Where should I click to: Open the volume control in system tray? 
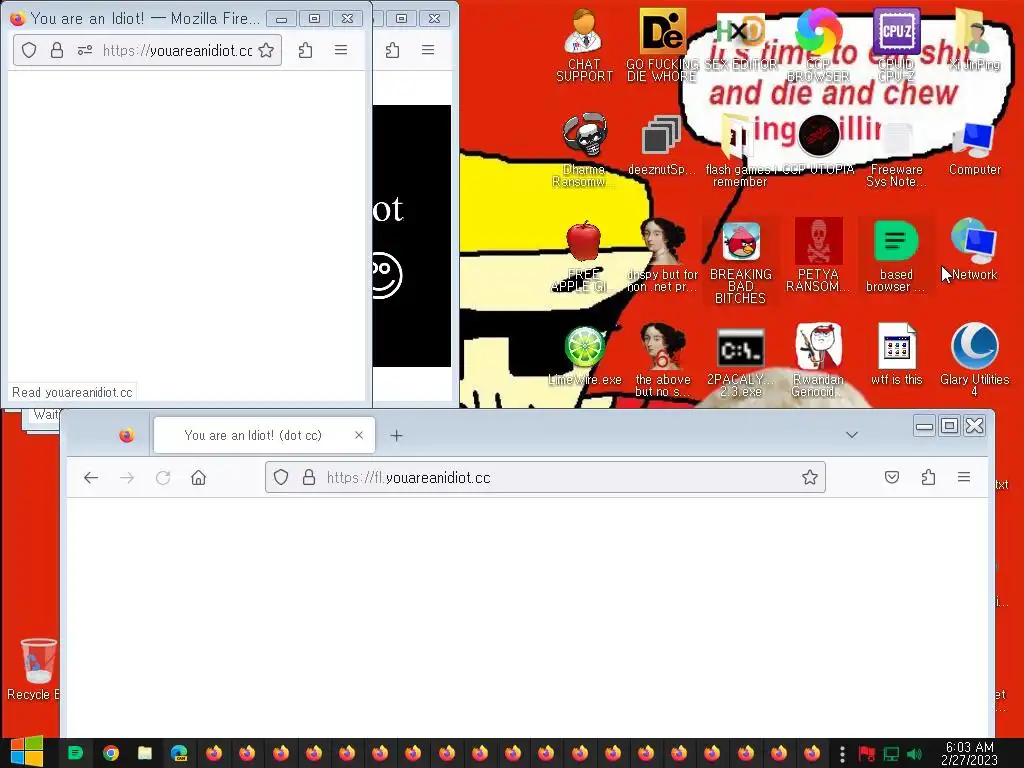(x=915, y=754)
